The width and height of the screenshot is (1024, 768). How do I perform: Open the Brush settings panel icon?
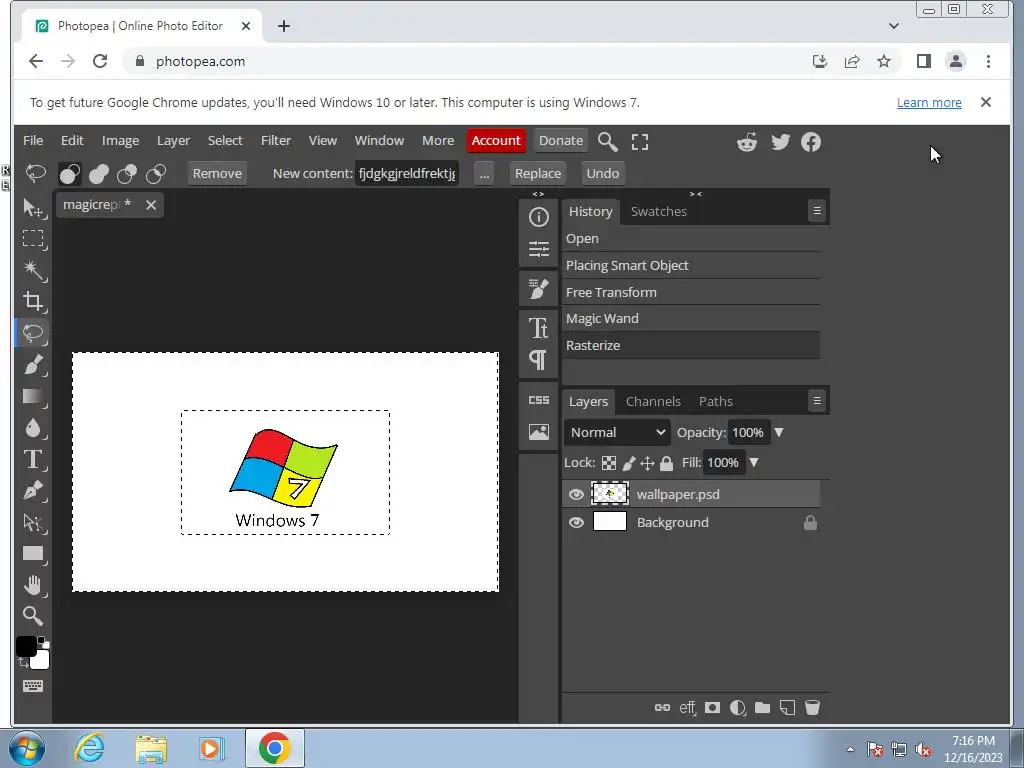[x=538, y=288]
